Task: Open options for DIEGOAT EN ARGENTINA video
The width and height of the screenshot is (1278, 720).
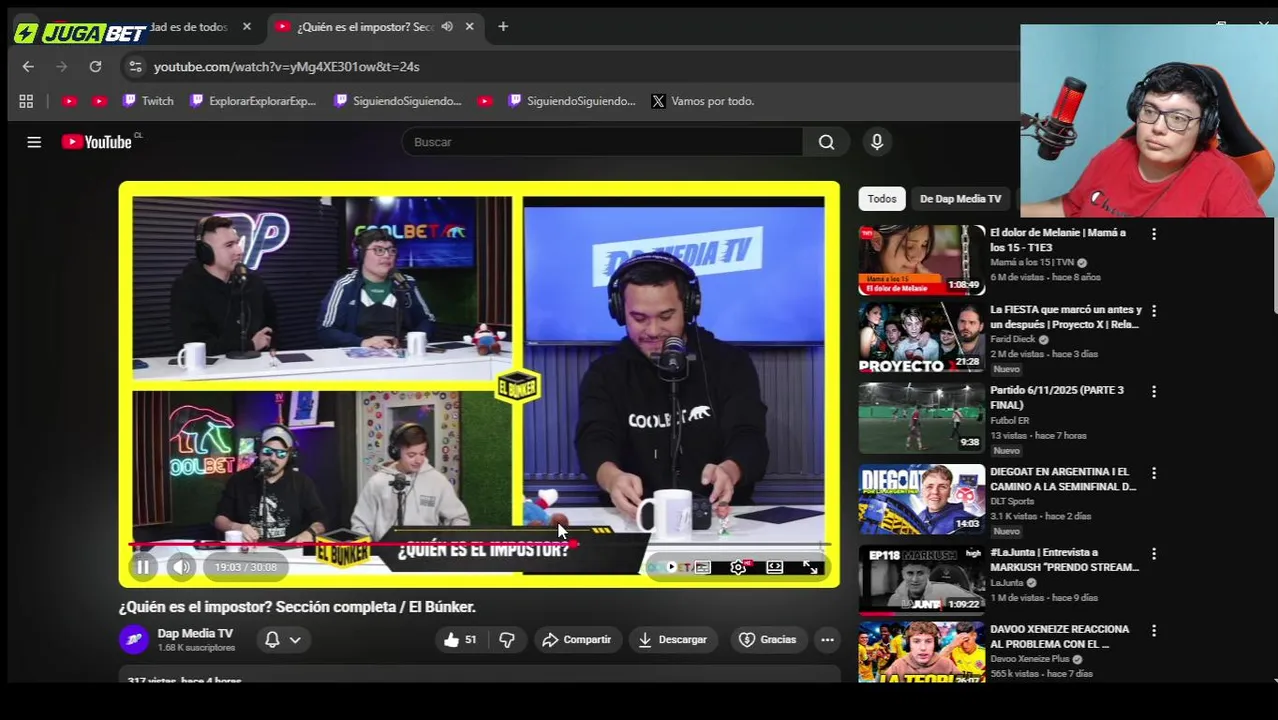Action: click(1154, 473)
